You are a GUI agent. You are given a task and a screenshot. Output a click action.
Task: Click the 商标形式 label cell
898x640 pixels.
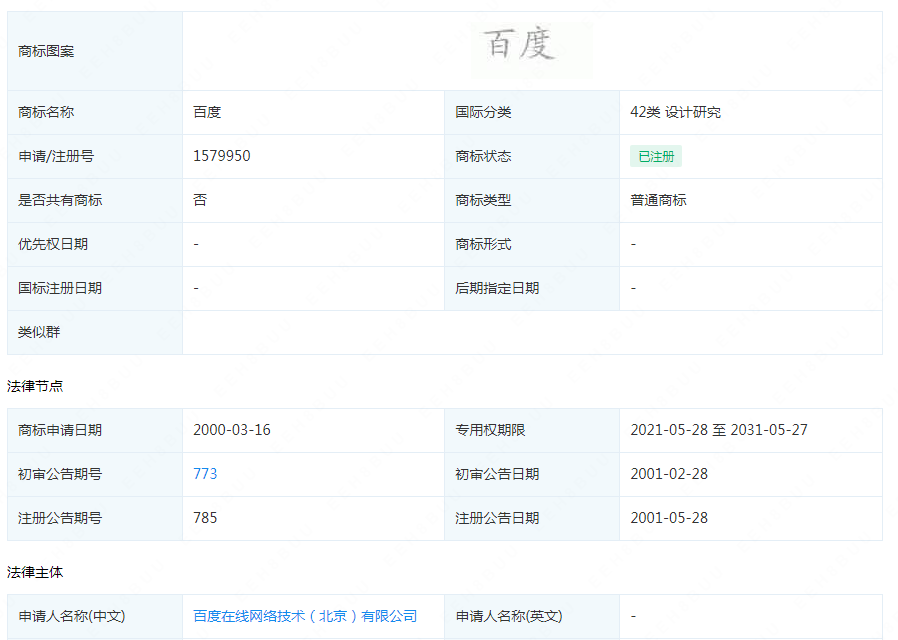tap(532, 244)
